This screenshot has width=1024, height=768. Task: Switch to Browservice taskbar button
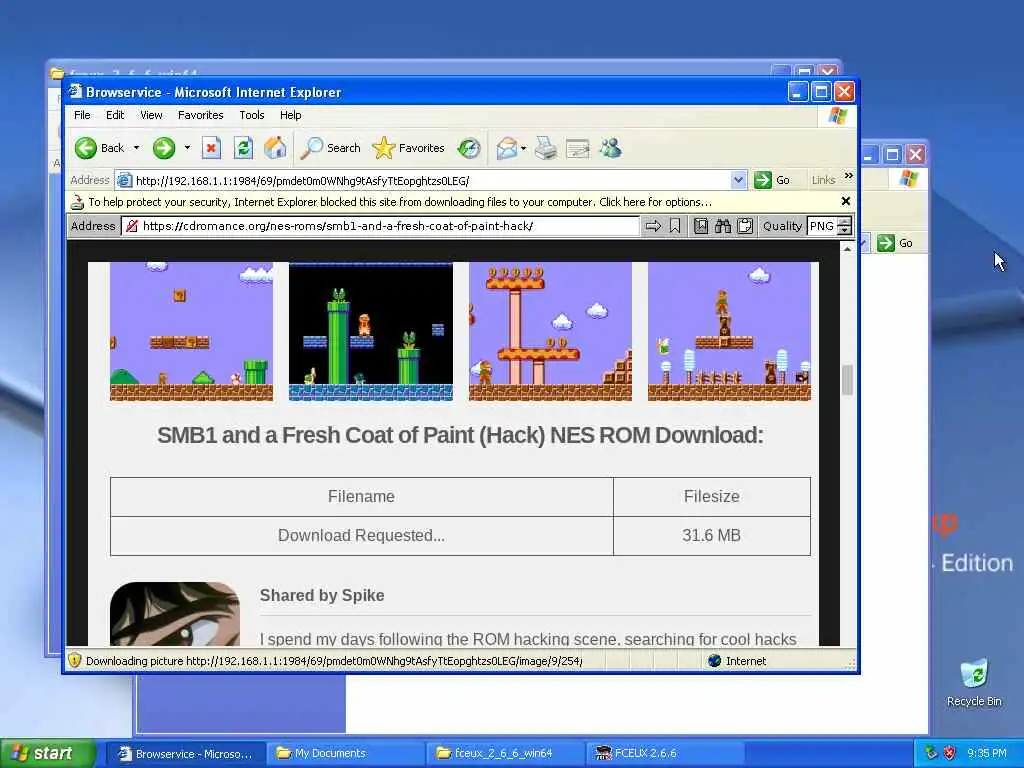(185, 754)
